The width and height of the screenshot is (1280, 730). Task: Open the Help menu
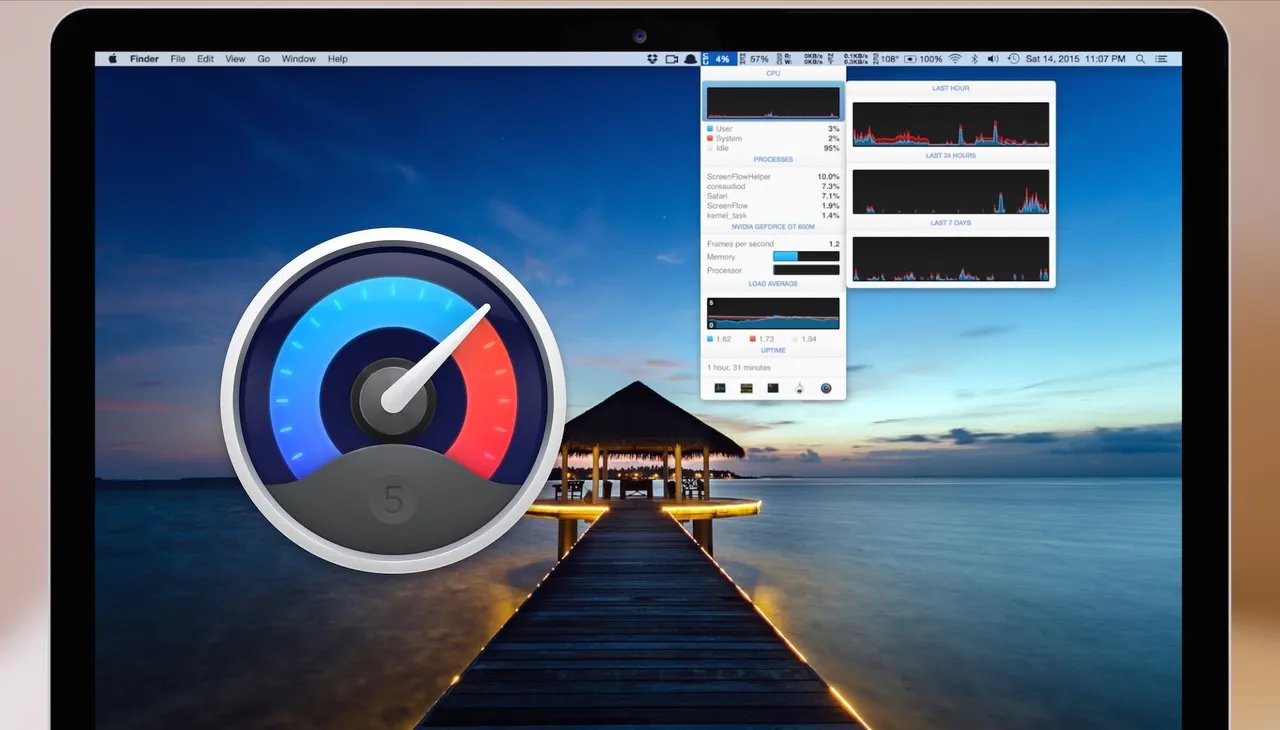click(338, 59)
